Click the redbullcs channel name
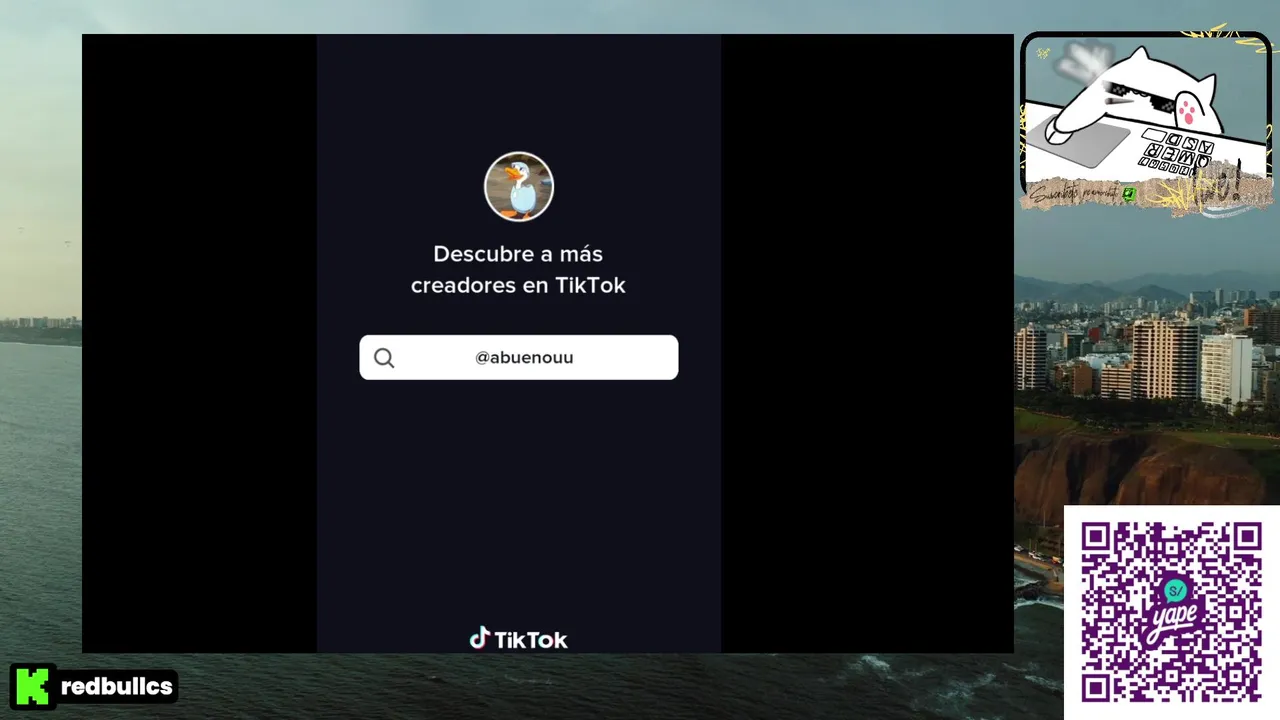This screenshot has height=720, width=1280. (x=117, y=687)
